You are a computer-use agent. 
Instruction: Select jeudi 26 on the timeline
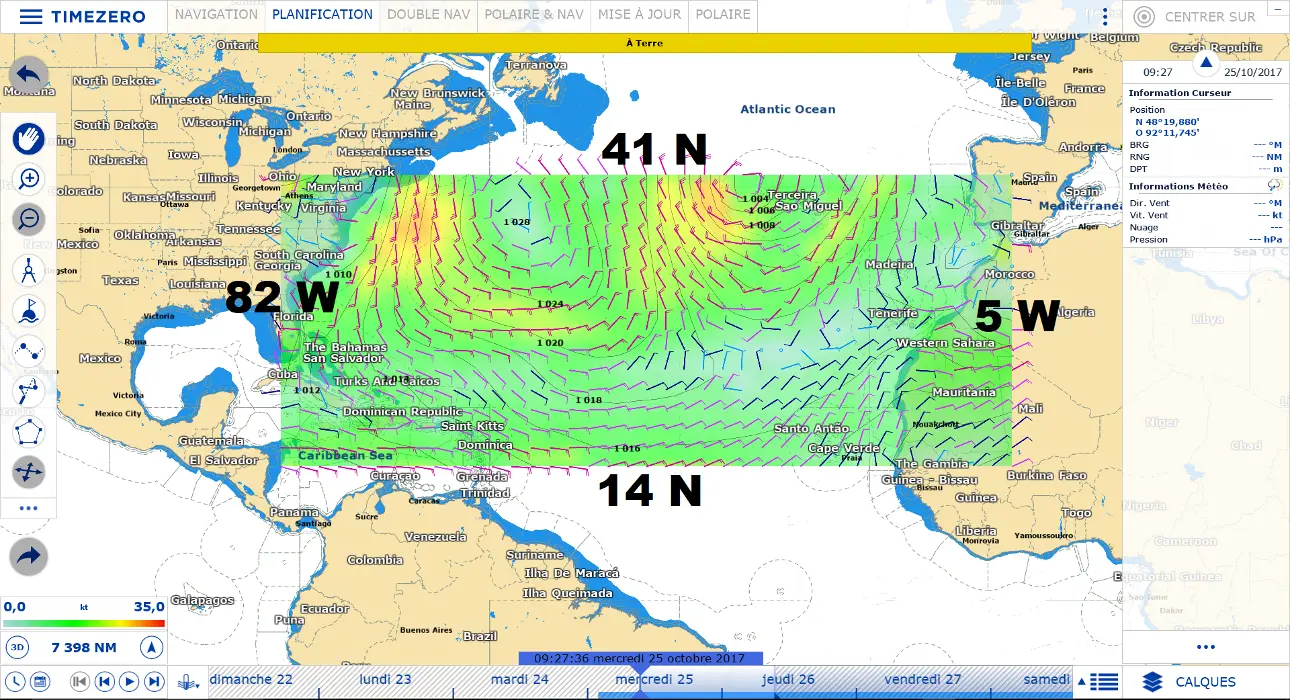pos(788,679)
